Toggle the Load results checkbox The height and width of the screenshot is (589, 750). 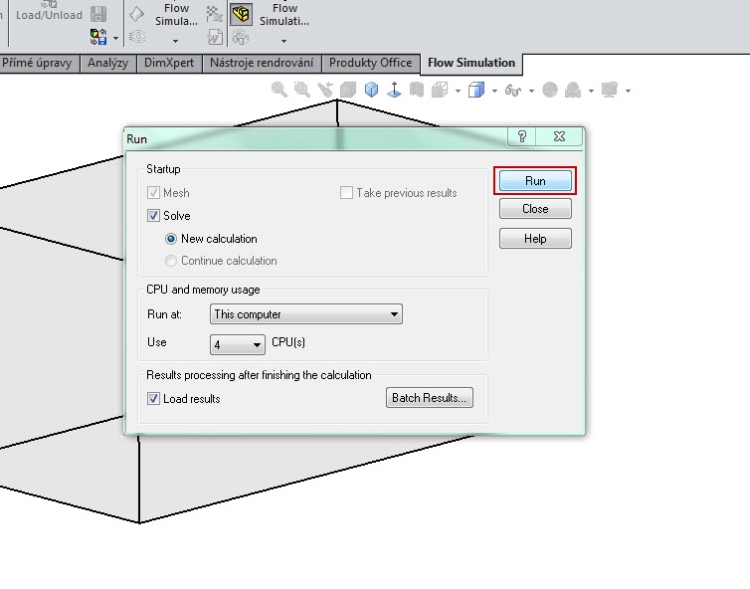153,399
